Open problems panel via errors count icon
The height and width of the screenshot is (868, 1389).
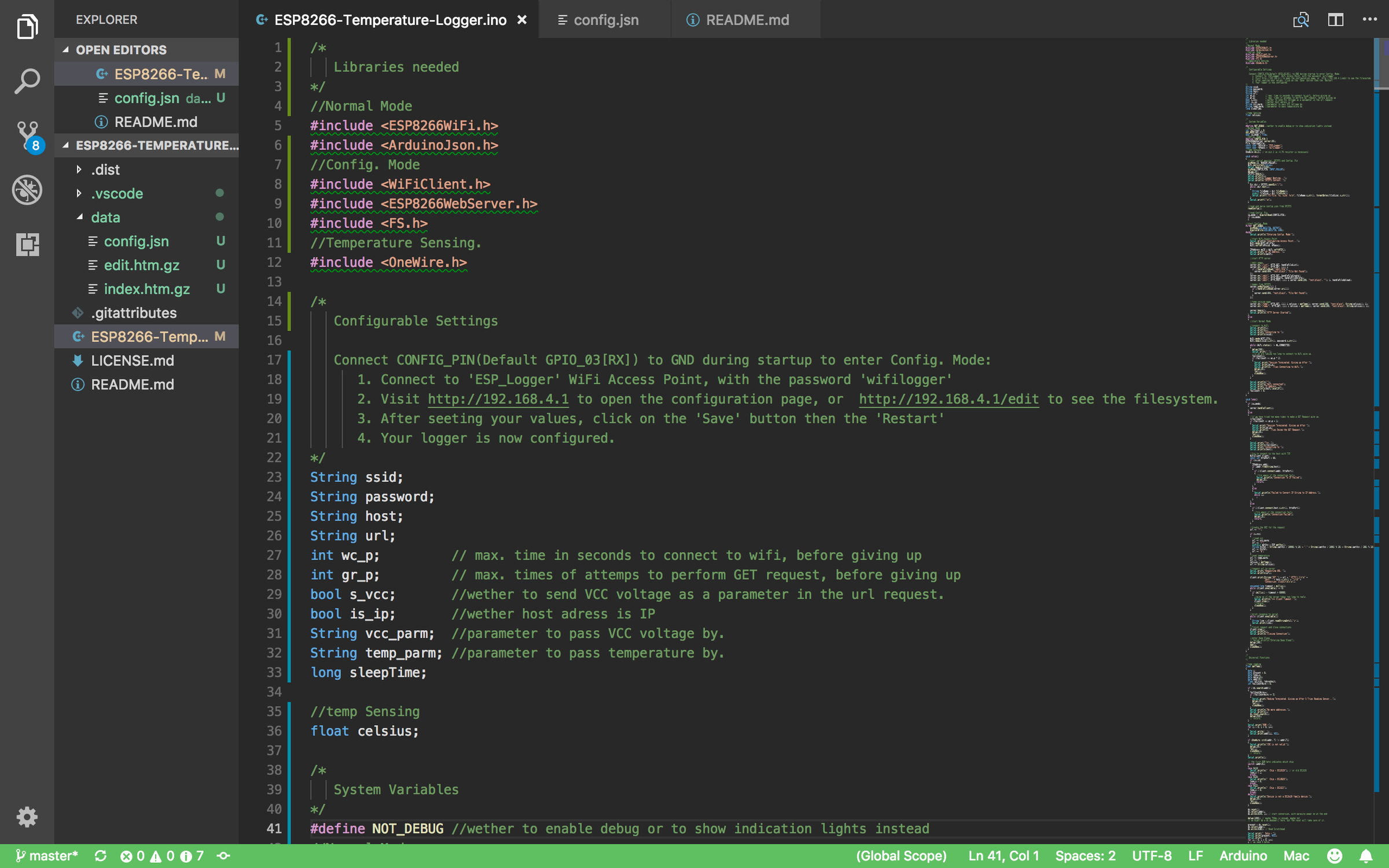132,856
